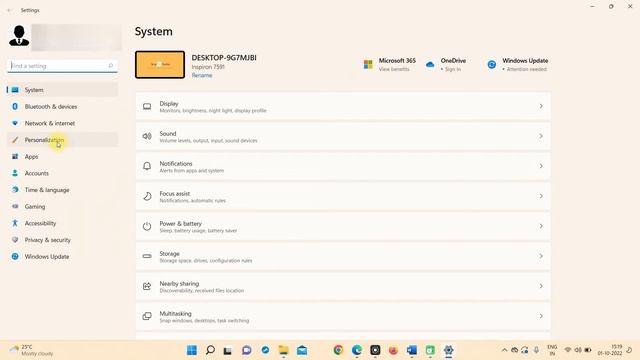Image resolution: width=640 pixels, height=360 pixels.
Task: Click the desktop wallpaper preview thumbnail
Action: [x=160, y=64]
